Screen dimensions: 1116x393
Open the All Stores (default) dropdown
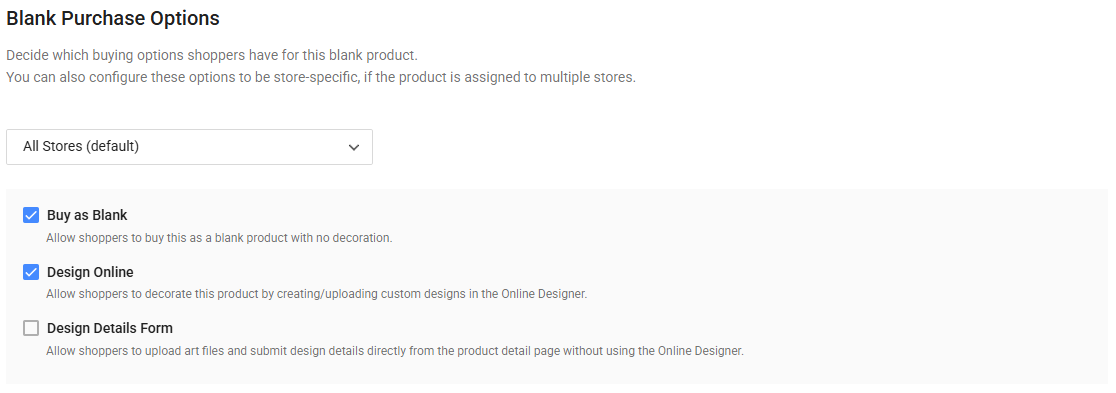[x=189, y=147]
